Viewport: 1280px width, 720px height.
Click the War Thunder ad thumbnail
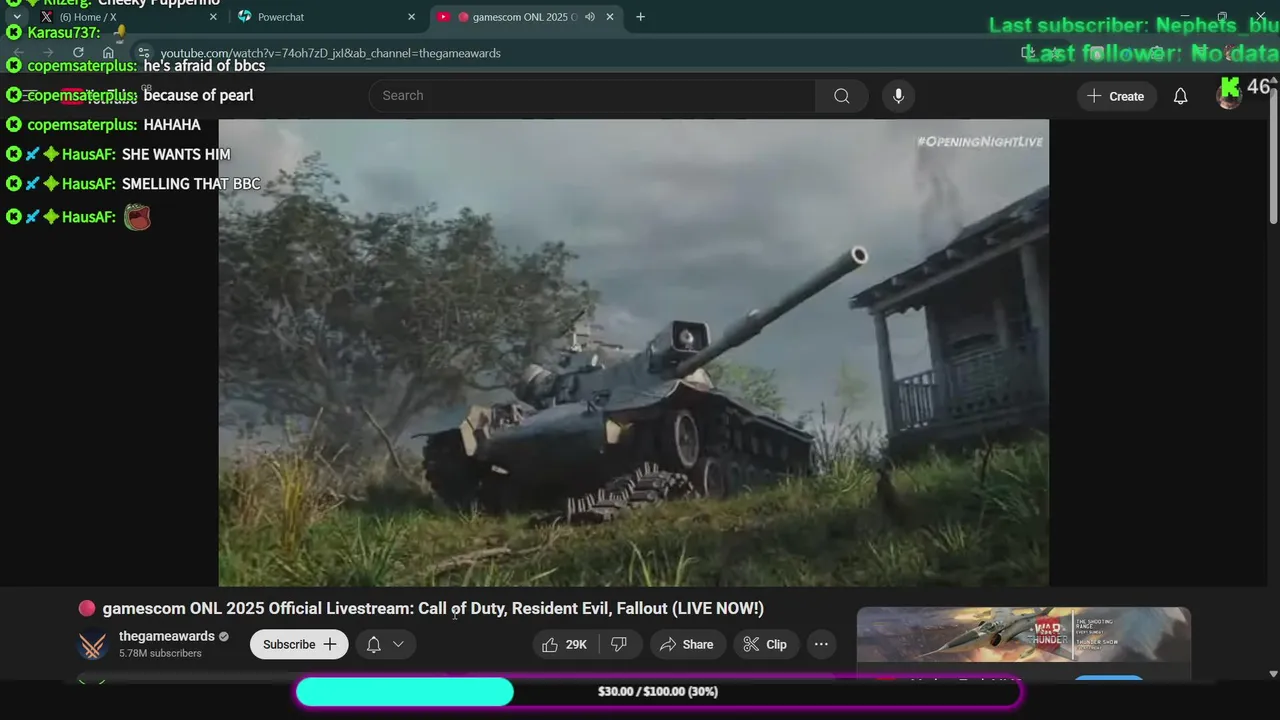[x=1024, y=634]
